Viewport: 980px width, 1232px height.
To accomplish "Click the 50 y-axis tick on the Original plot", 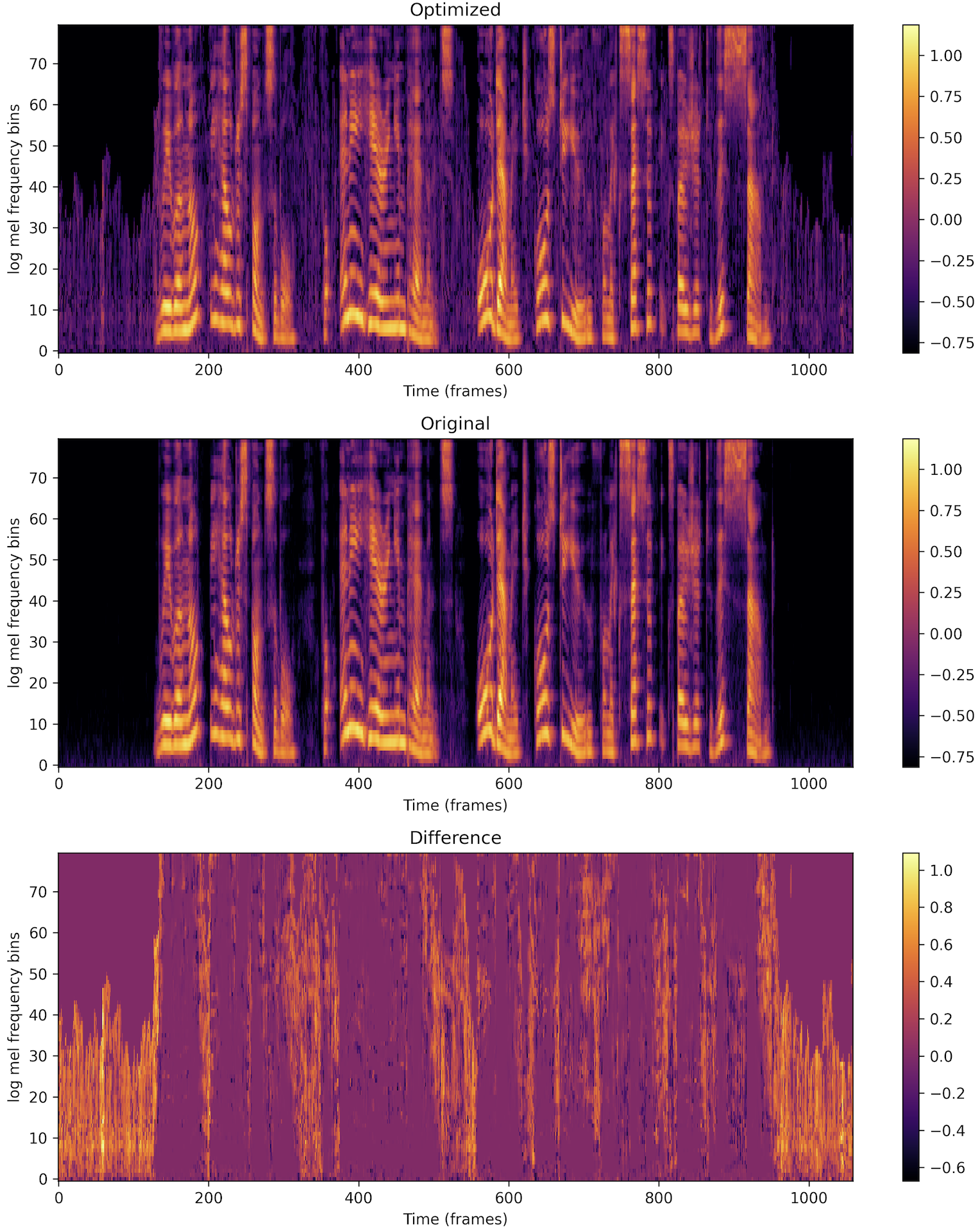I will click(38, 560).
